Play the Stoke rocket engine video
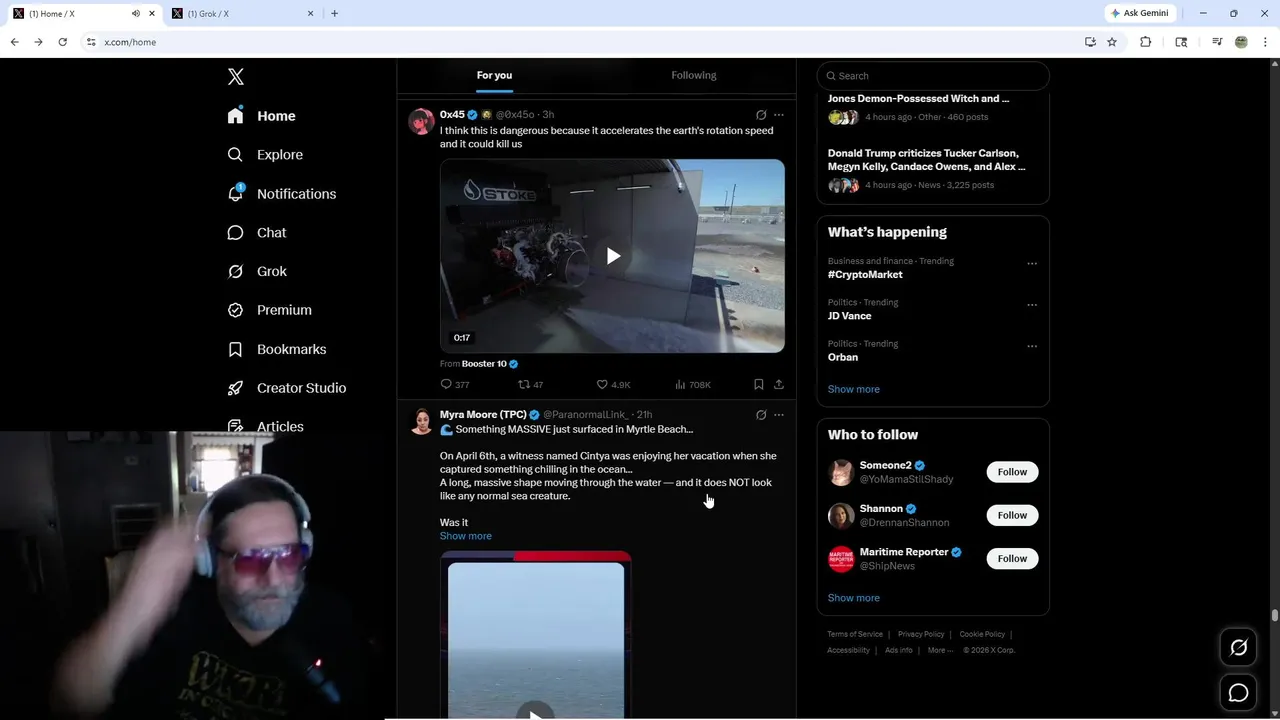 coord(613,256)
